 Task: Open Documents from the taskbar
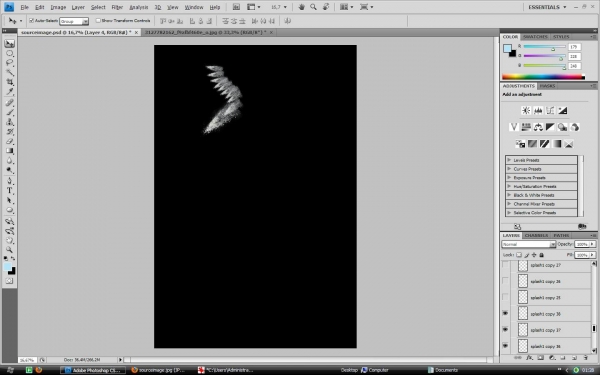[x=442, y=370]
